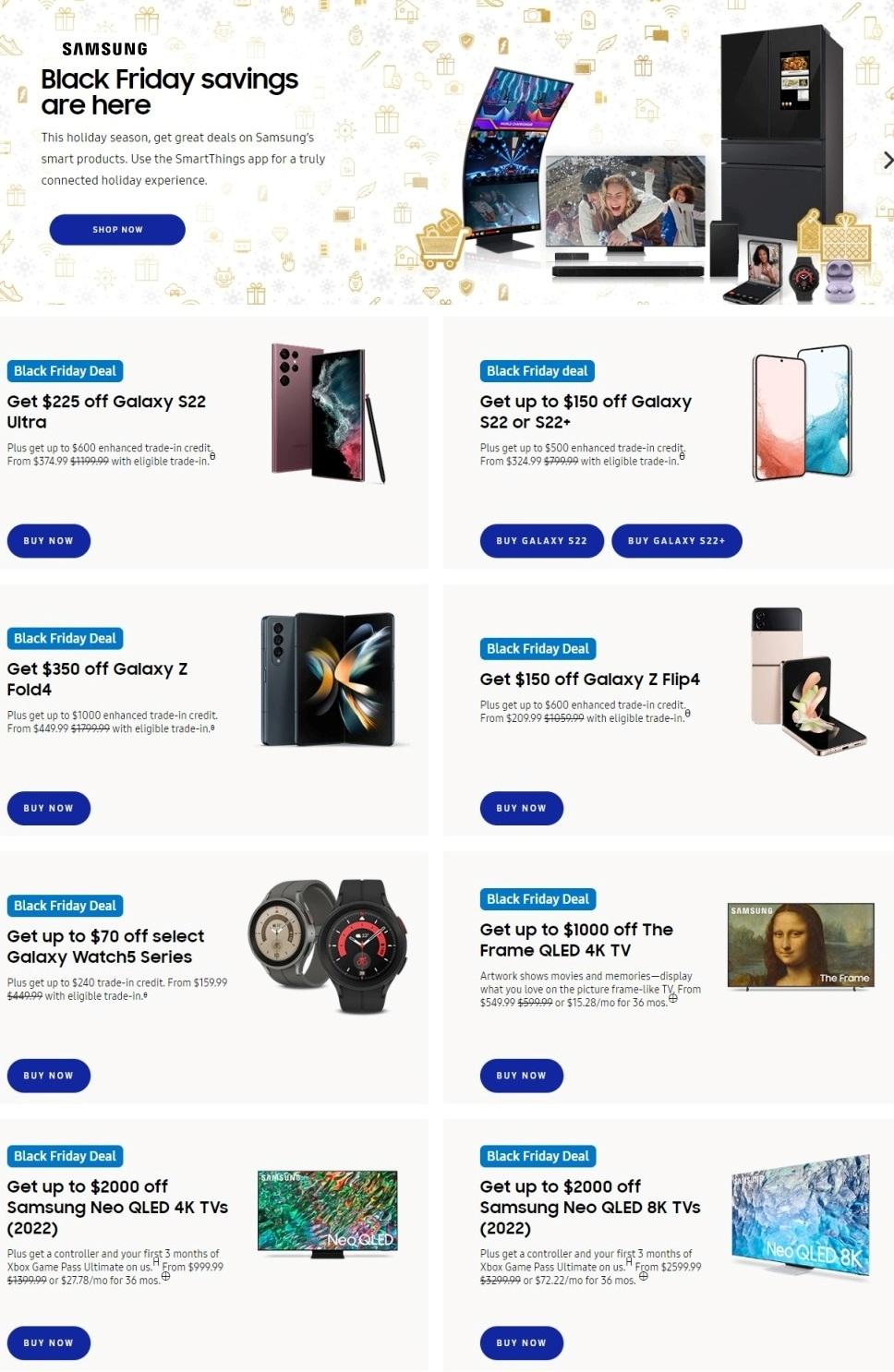Click Buy Now for Galaxy Z Flip4
This screenshot has width=894, height=1372.
521,808
